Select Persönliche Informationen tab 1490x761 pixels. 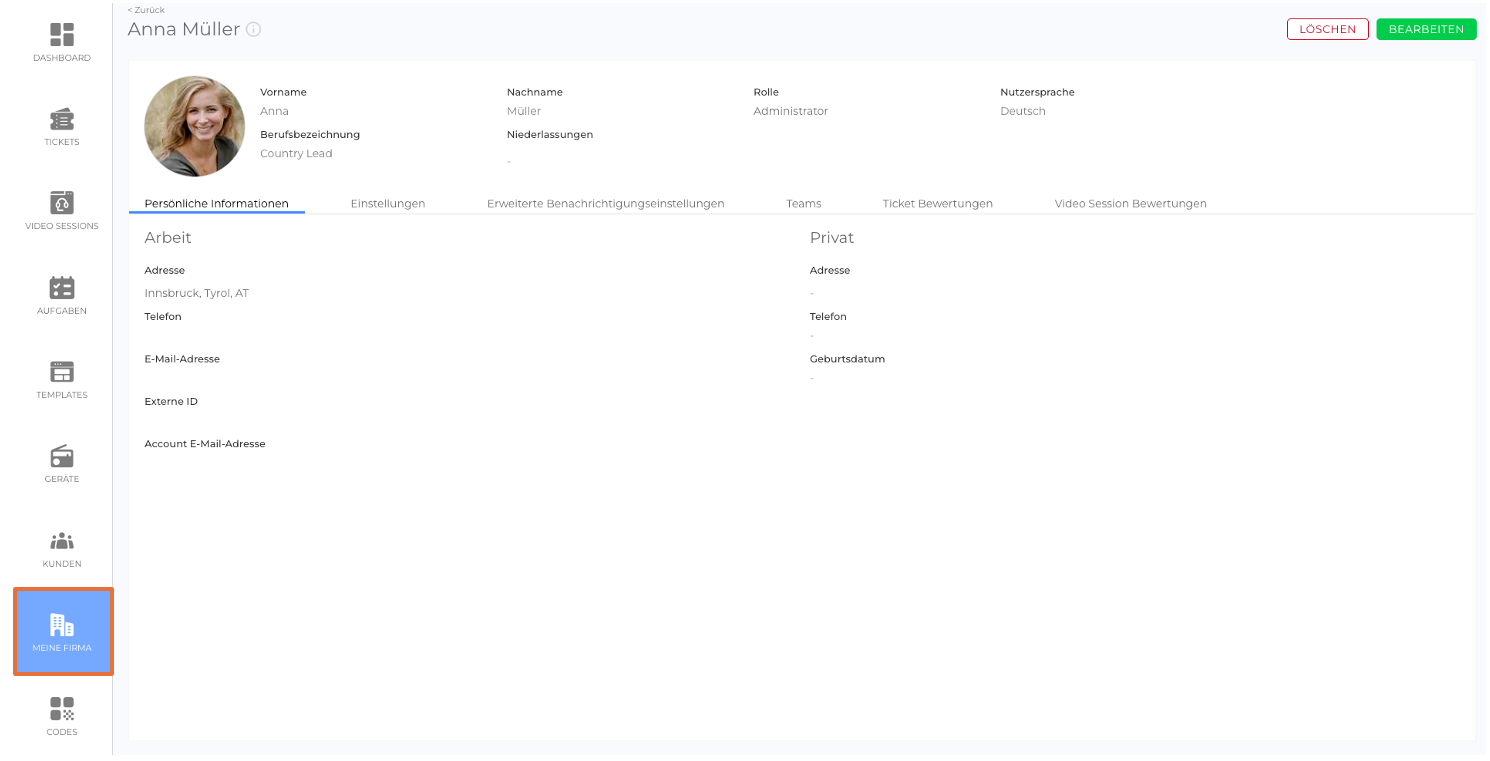(x=216, y=203)
